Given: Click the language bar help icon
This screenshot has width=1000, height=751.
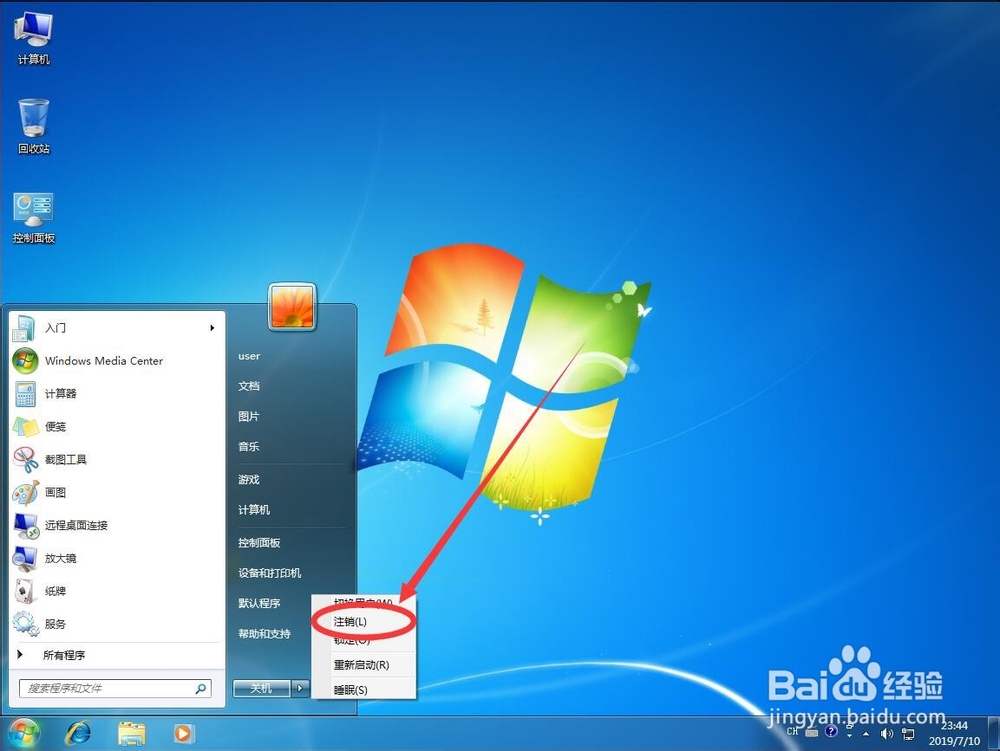Looking at the screenshot, I should point(830,731).
